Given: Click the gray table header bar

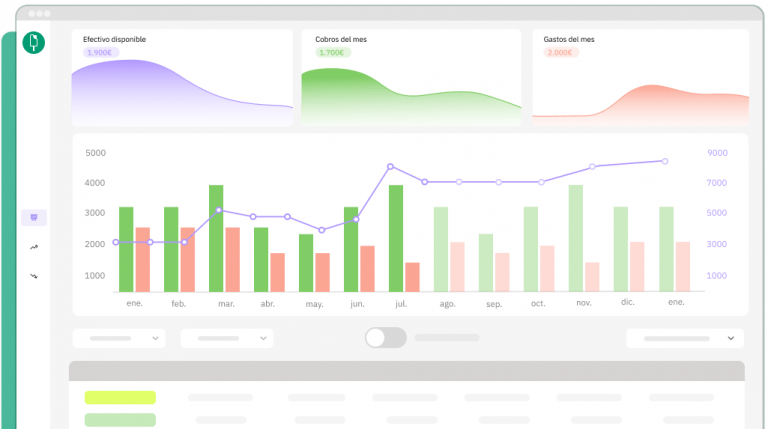Looking at the screenshot, I should (406, 371).
